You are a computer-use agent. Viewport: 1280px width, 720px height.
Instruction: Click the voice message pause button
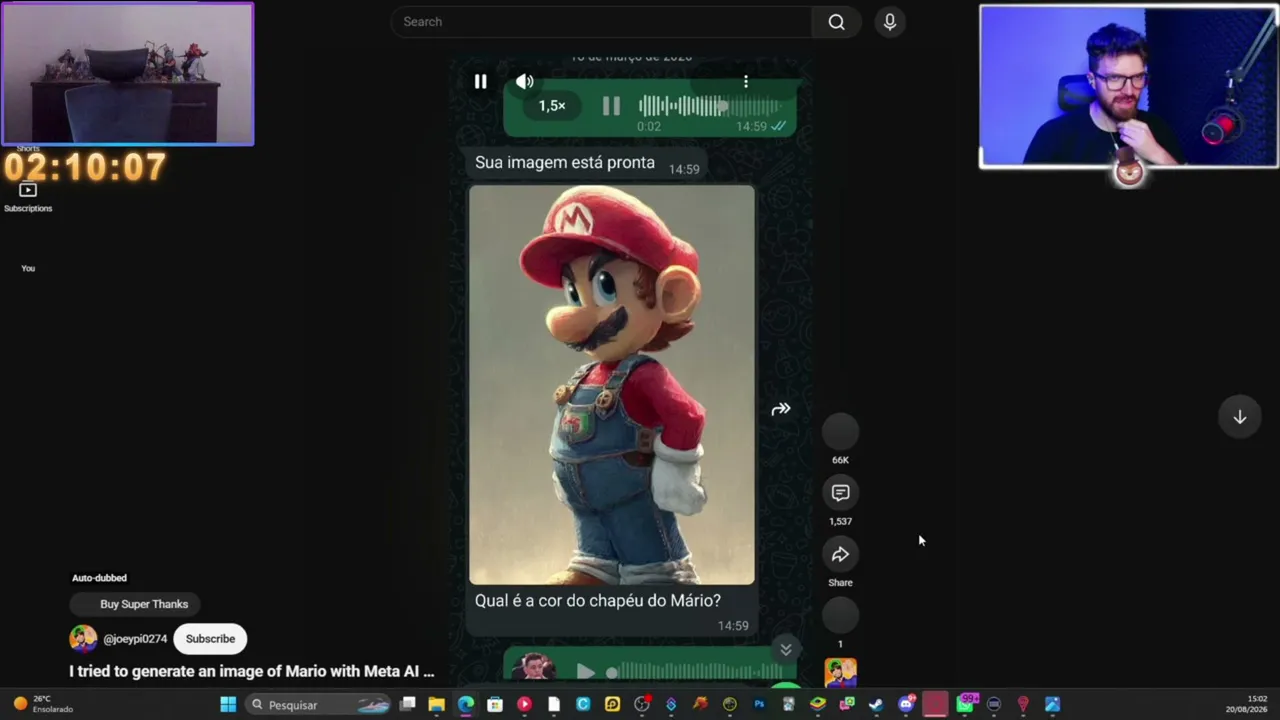point(611,106)
